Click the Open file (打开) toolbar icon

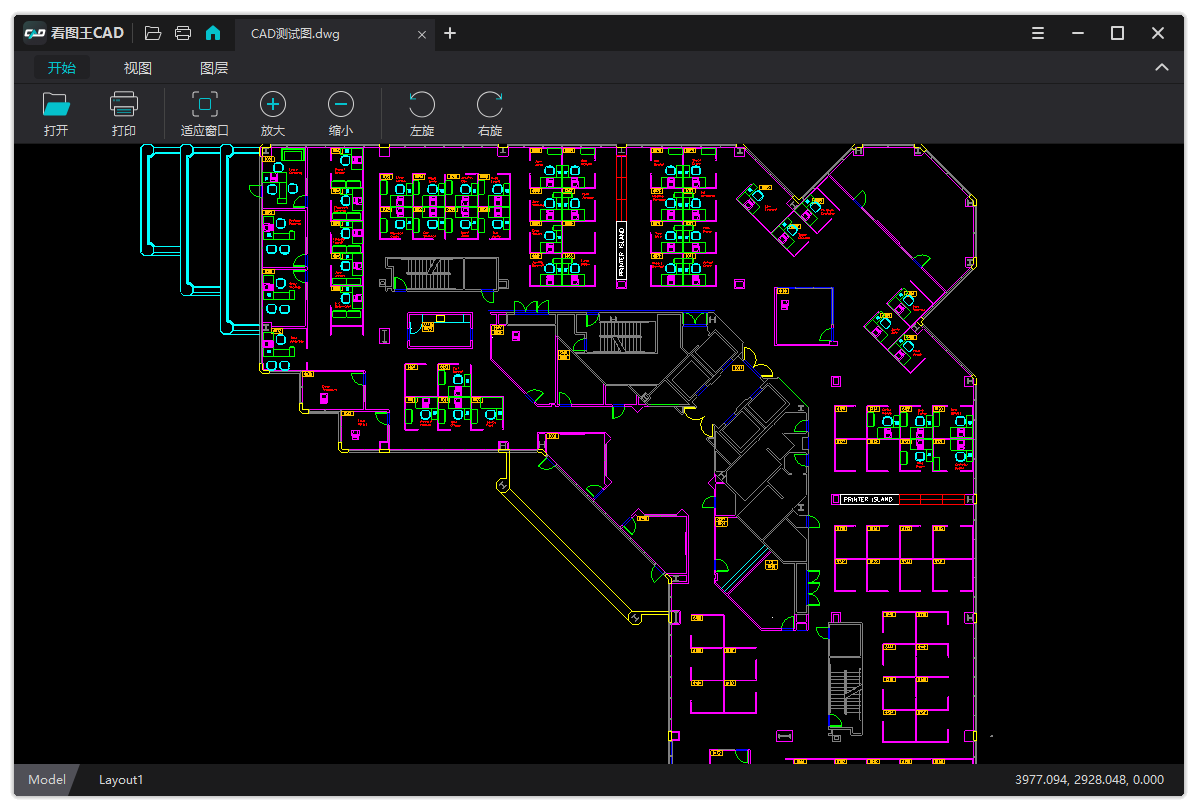click(x=56, y=104)
